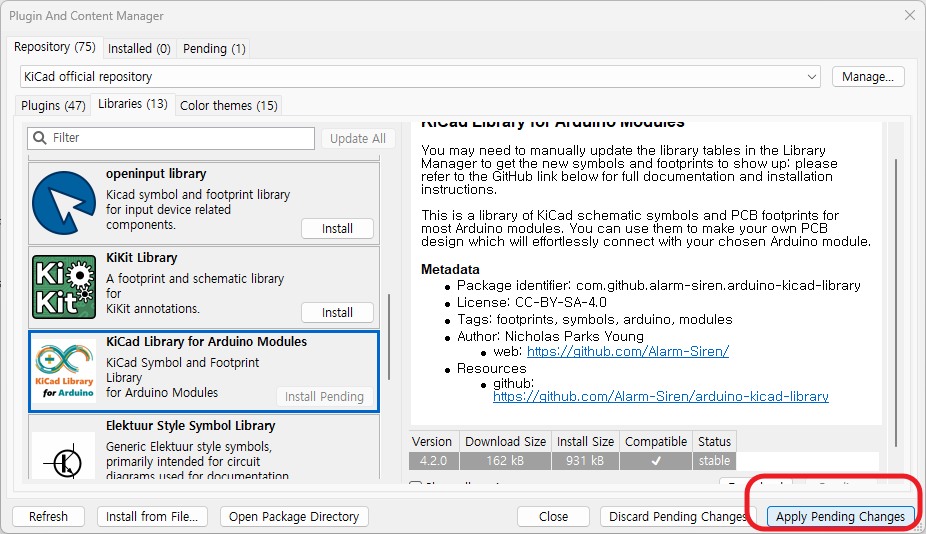Click the Install Size column header

[585, 441]
